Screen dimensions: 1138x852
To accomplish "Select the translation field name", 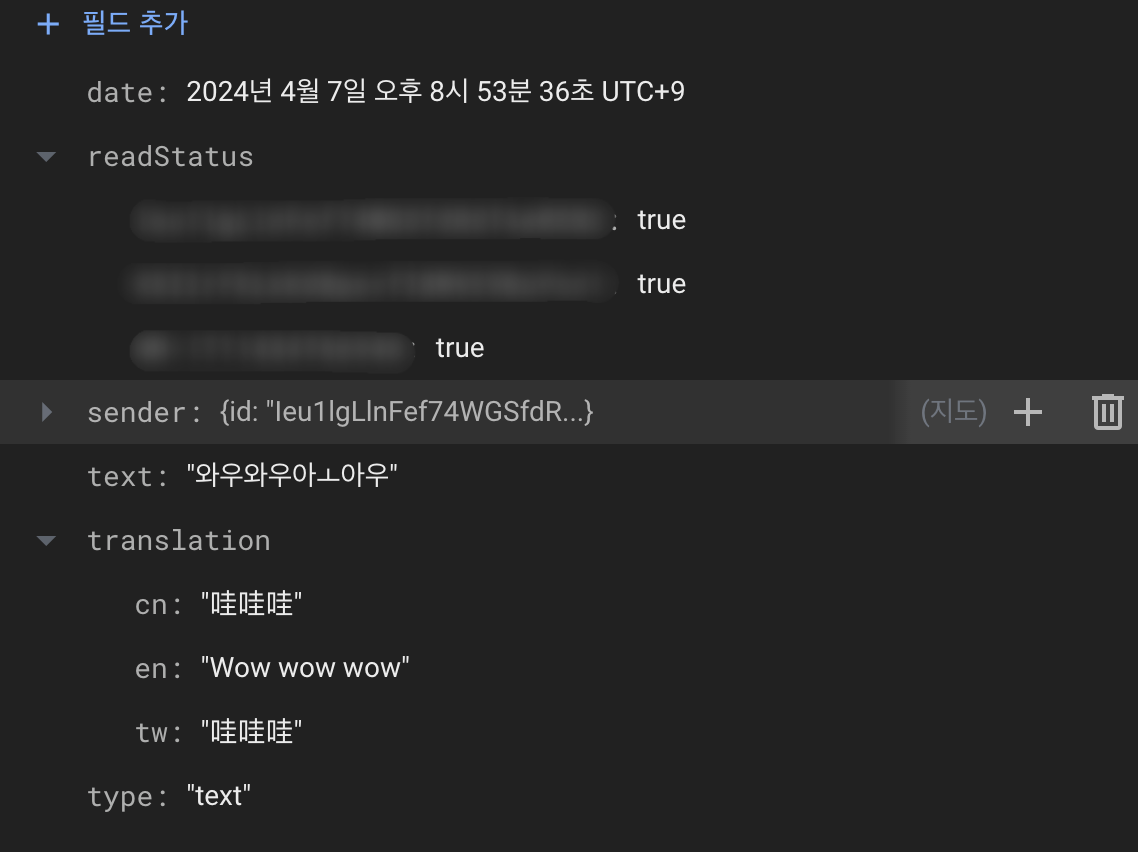I will click(178, 541).
